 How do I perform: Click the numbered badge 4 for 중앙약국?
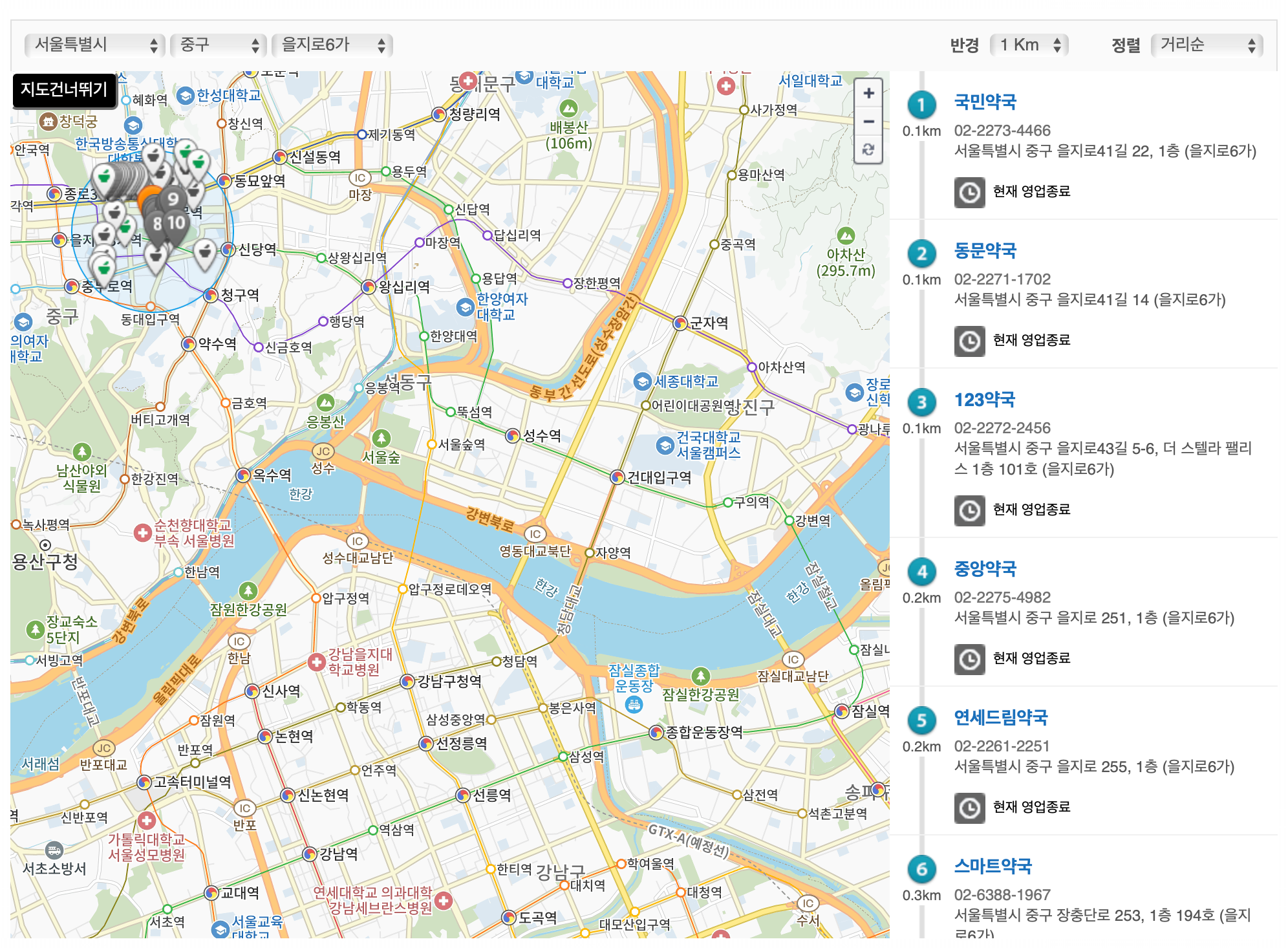click(x=921, y=572)
